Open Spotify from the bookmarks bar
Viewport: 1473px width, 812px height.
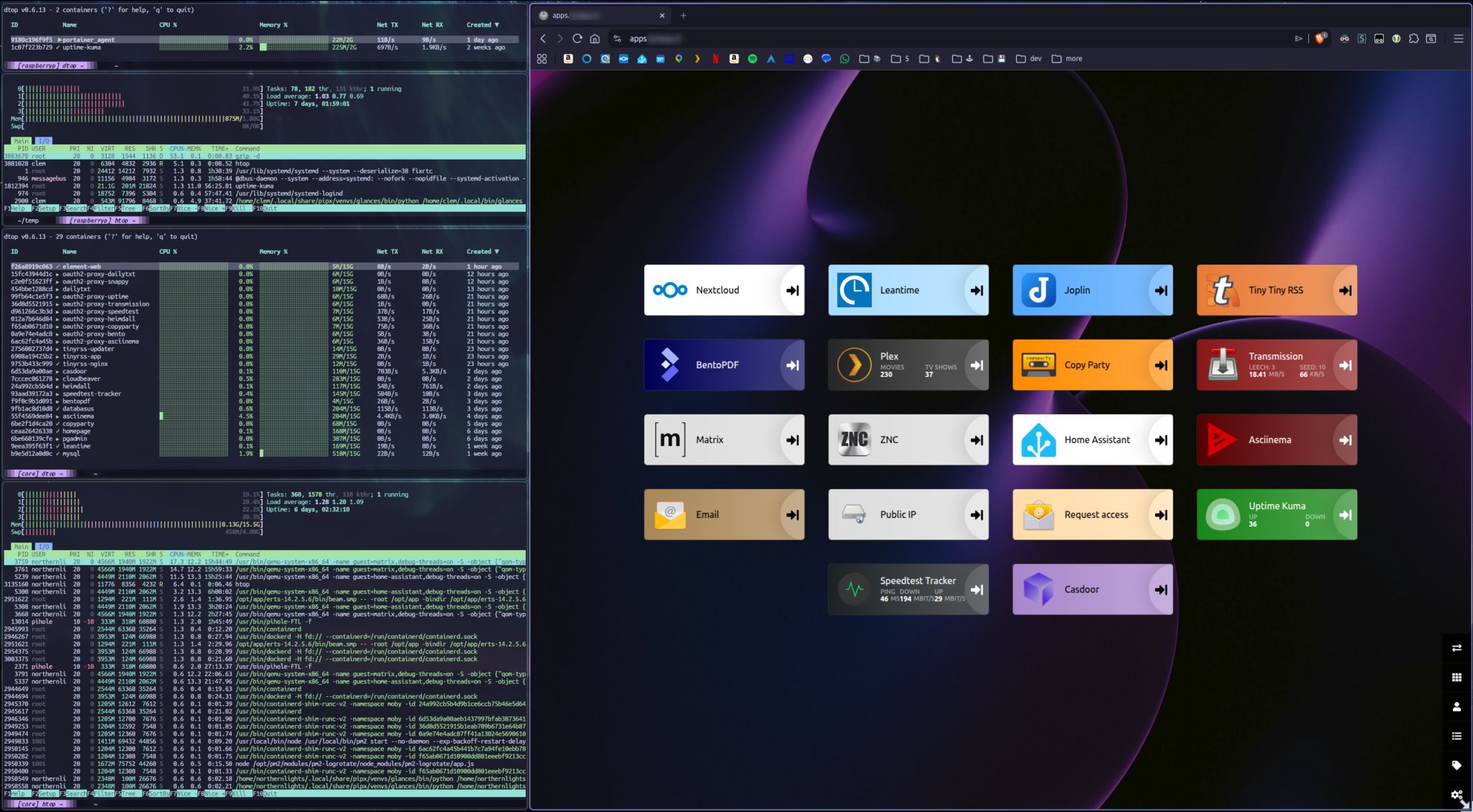[752, 58]
